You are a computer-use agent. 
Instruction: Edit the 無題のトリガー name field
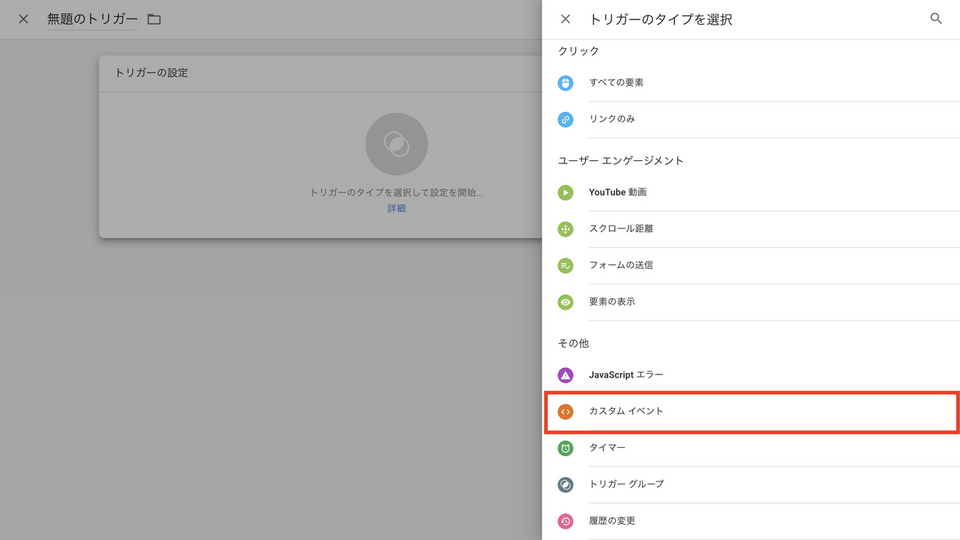[92, 19]
